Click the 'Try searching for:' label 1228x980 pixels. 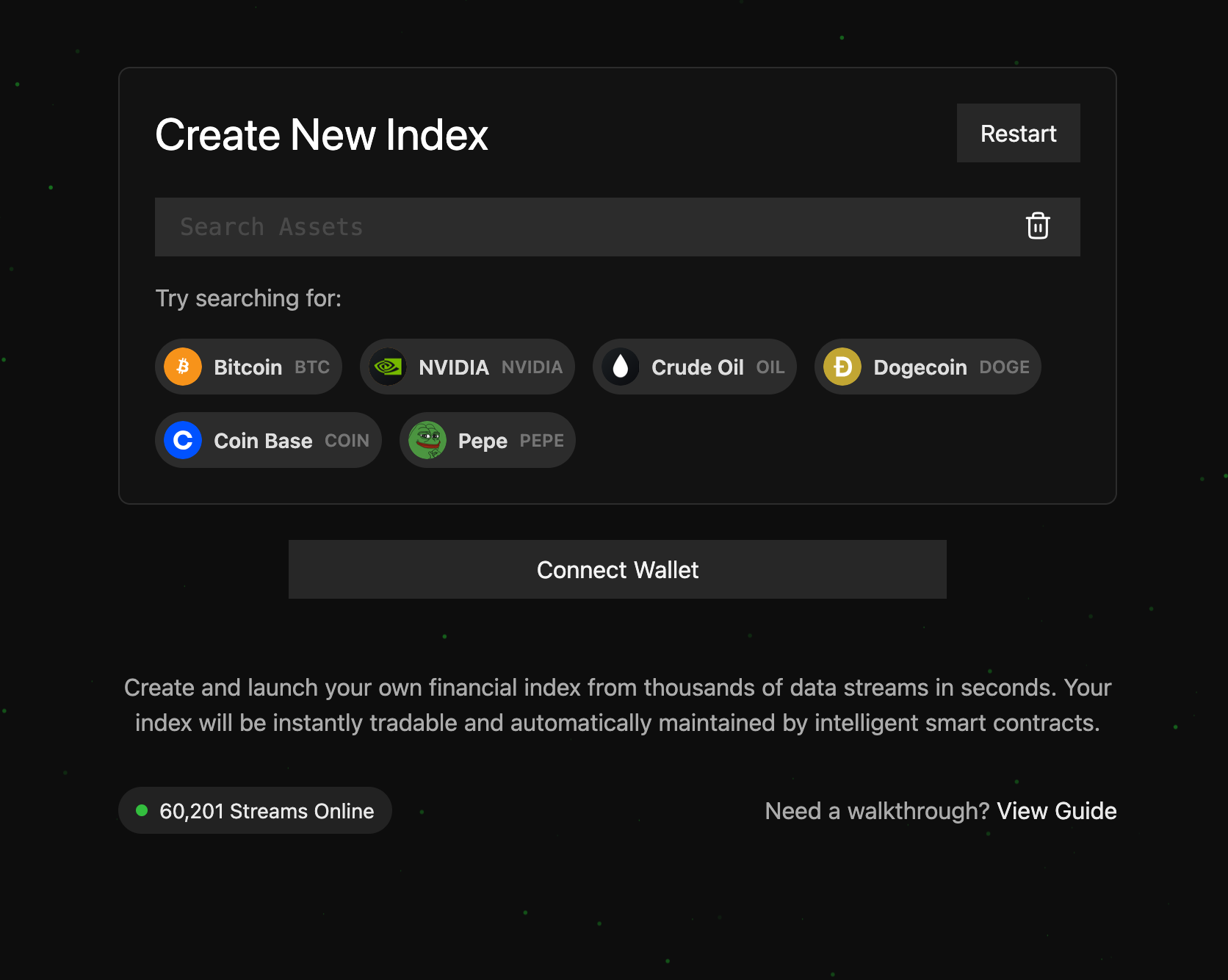point(248,298)
